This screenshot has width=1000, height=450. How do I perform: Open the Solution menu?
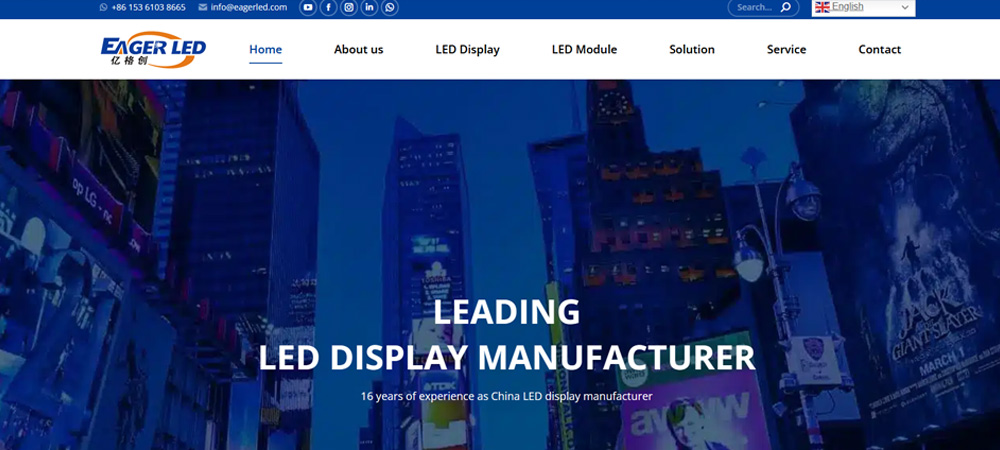(692, 50)
